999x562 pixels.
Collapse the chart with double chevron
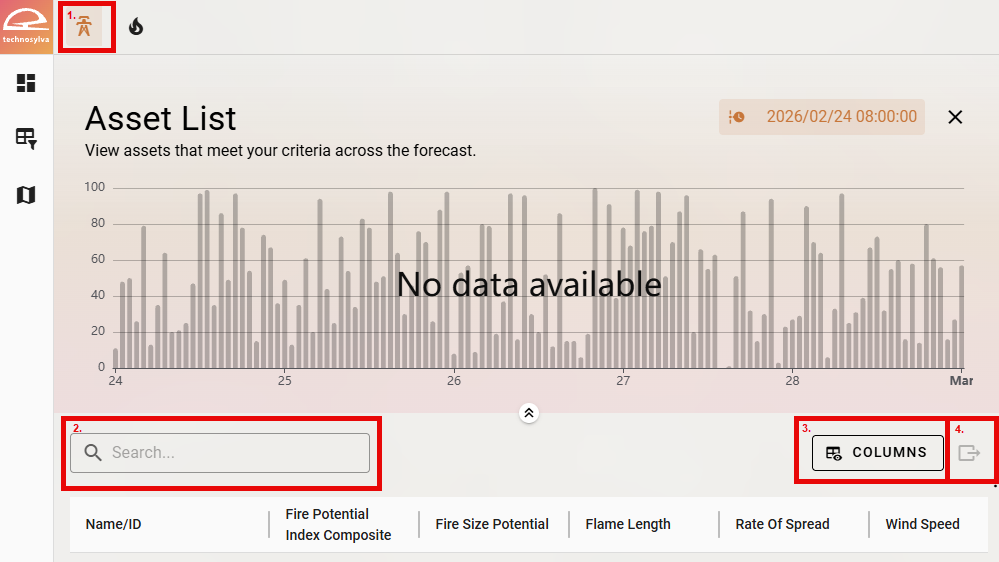pyautogui.click(x=529, y=412)
